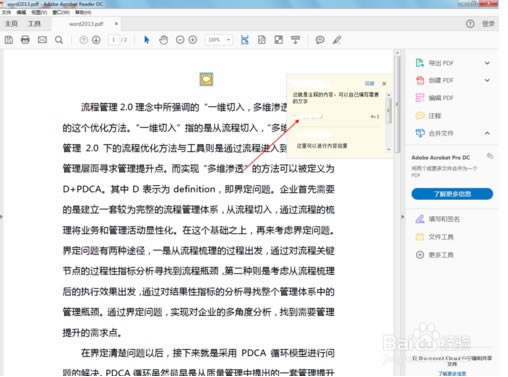The image size is (508, 377).
Task: Click the Save file icon in the toolbar
Action: [9, 40]
